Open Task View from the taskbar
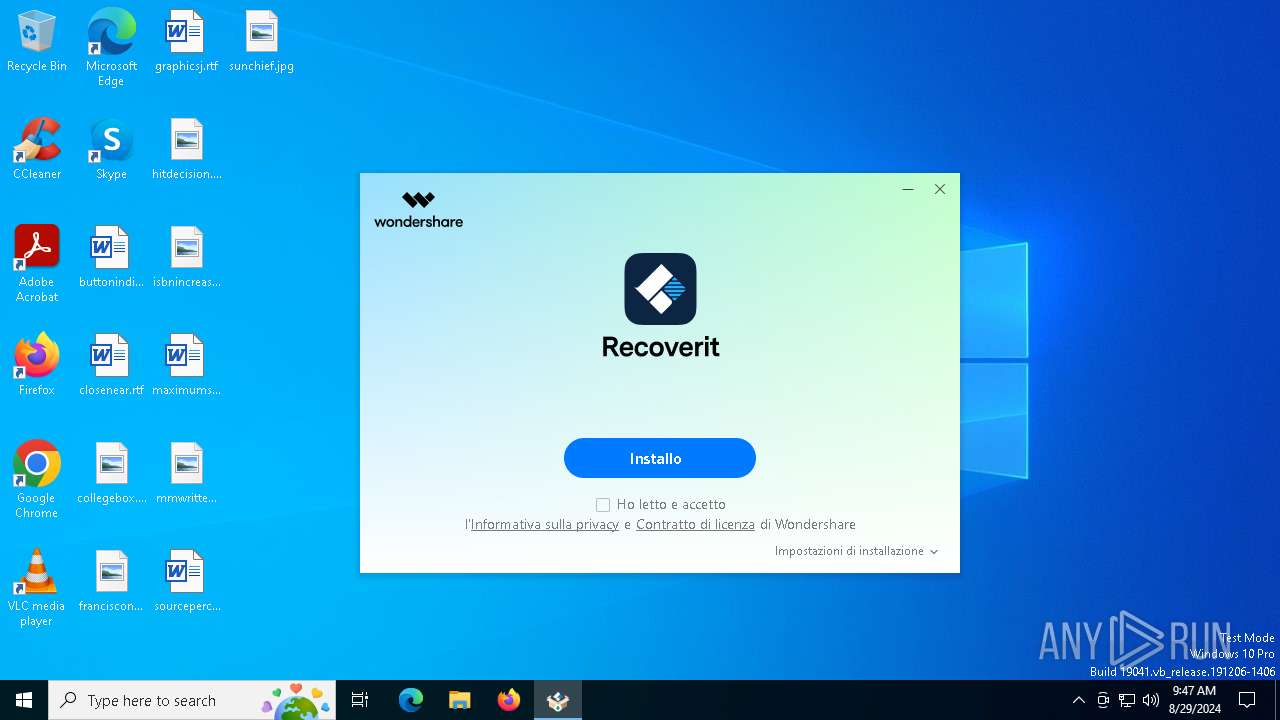 click(360, 700)
